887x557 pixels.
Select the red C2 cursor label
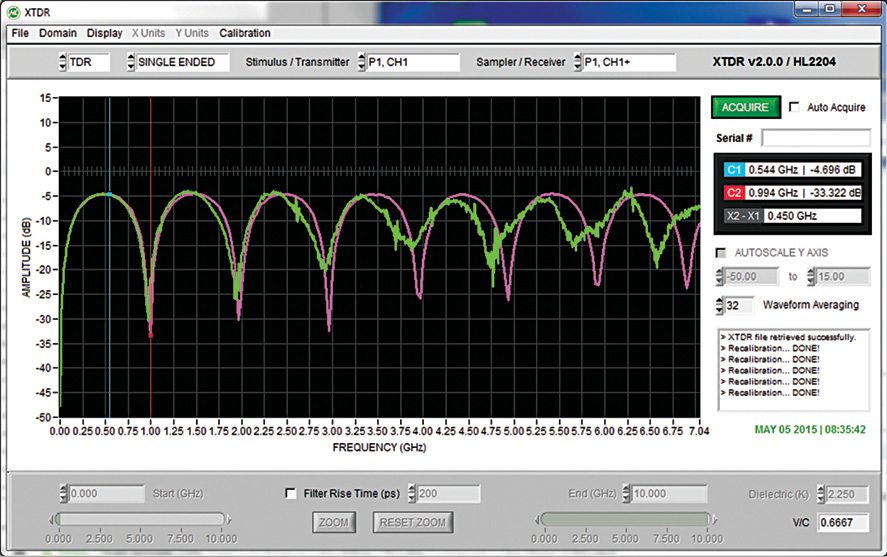734,193
